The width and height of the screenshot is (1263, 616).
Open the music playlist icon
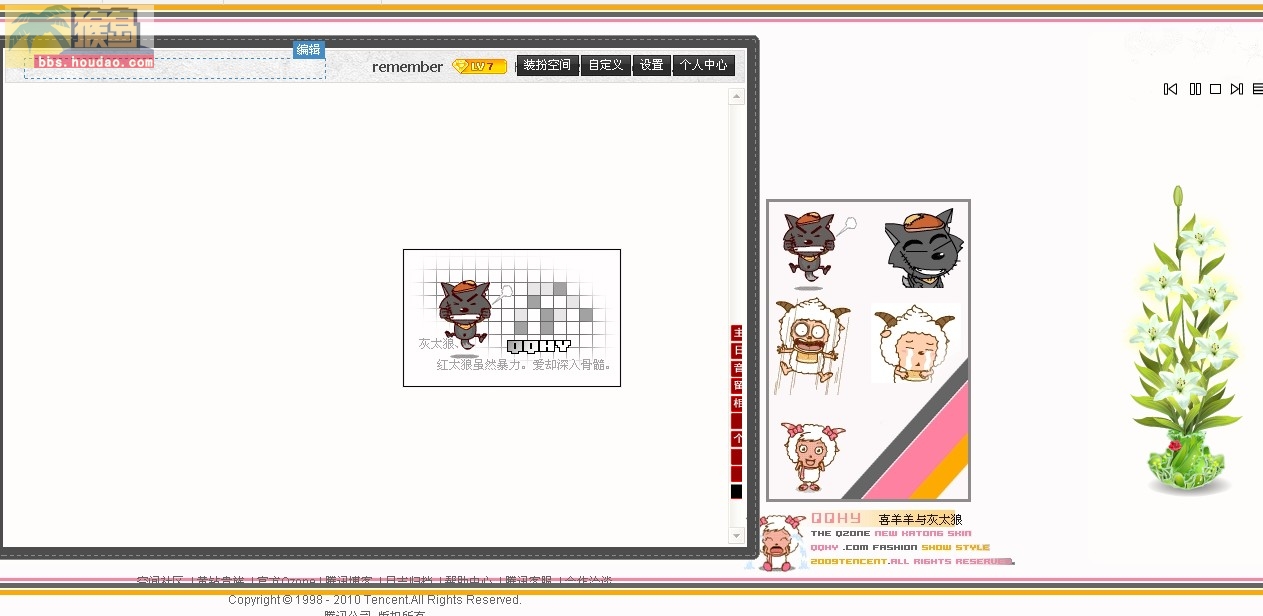[x=1258, y=89]
